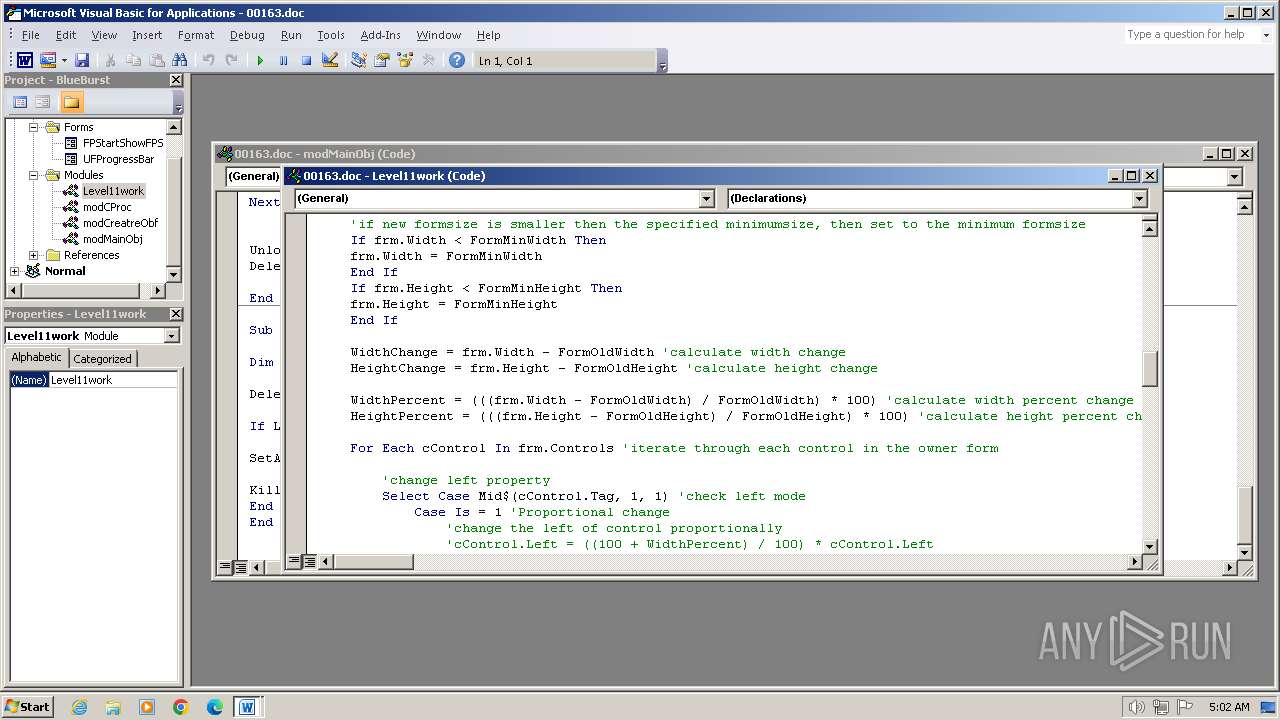The height and width of the screenshot is (720, 1280).
Task: Click the View Microsoft Word toolbar icon
Action: point(25,61)
